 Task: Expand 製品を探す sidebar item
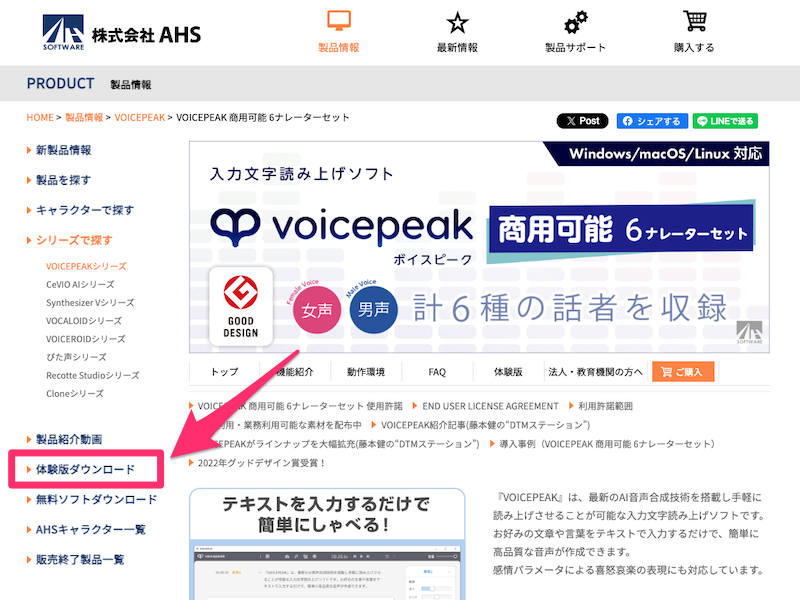click(x=63, y=180)
